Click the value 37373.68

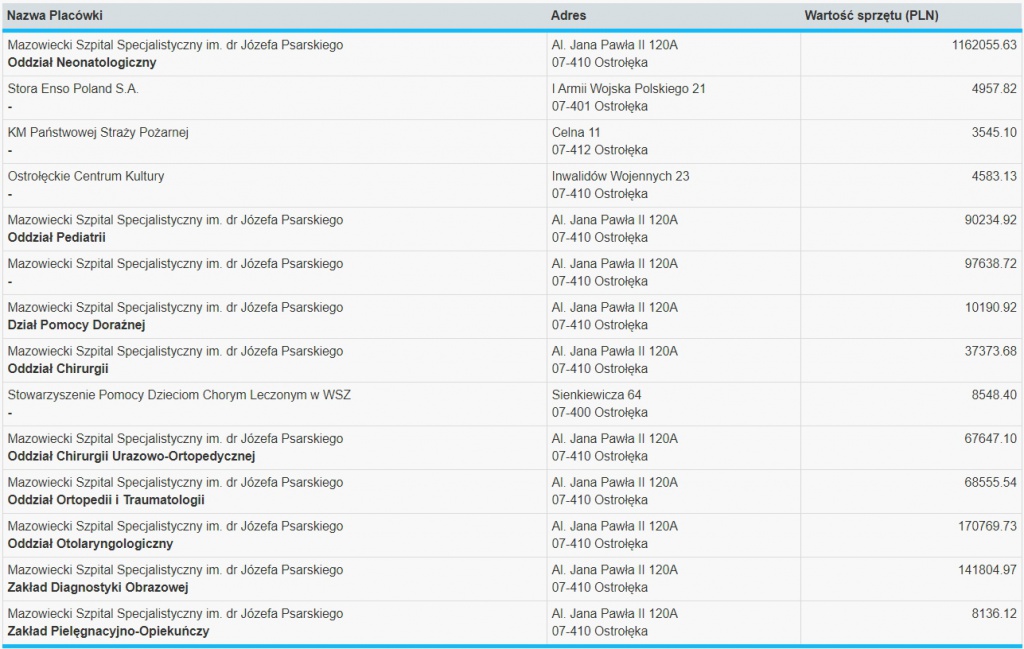pyautogui.click(x=991, y=351)
